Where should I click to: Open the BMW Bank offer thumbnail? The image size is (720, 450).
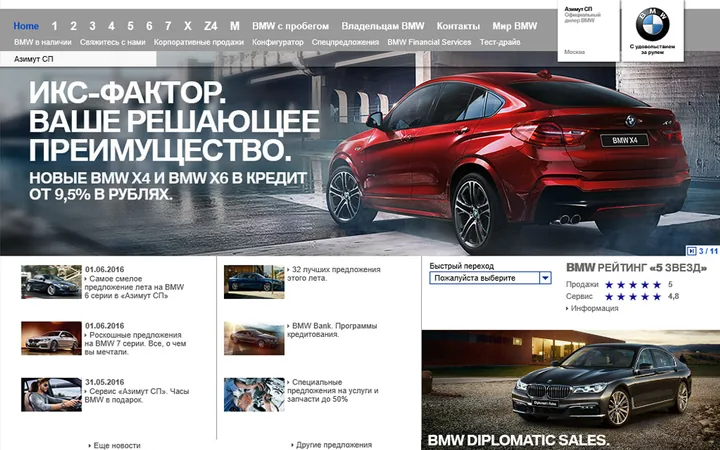pyautogui.click(x=254, y=338)
